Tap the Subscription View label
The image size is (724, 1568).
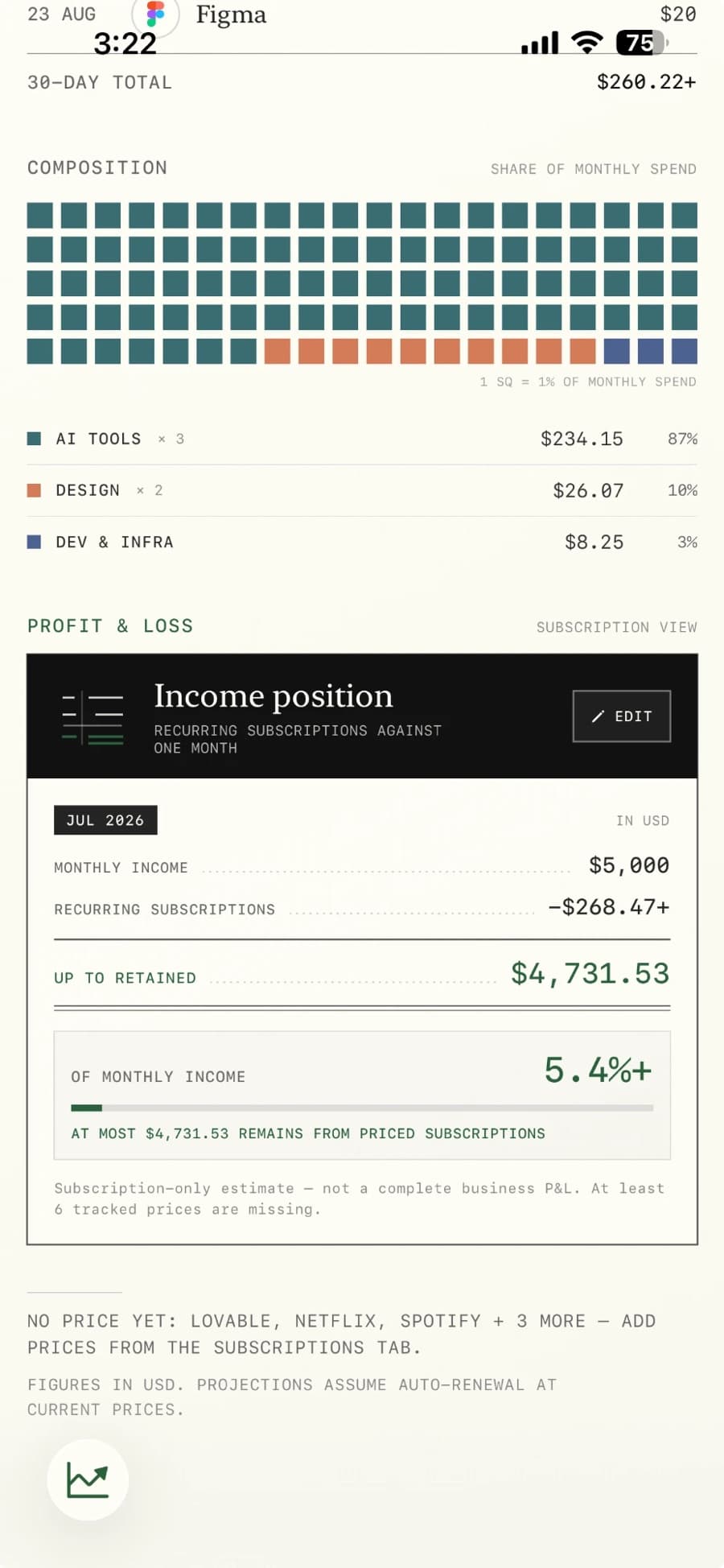(x=617, y=627)
